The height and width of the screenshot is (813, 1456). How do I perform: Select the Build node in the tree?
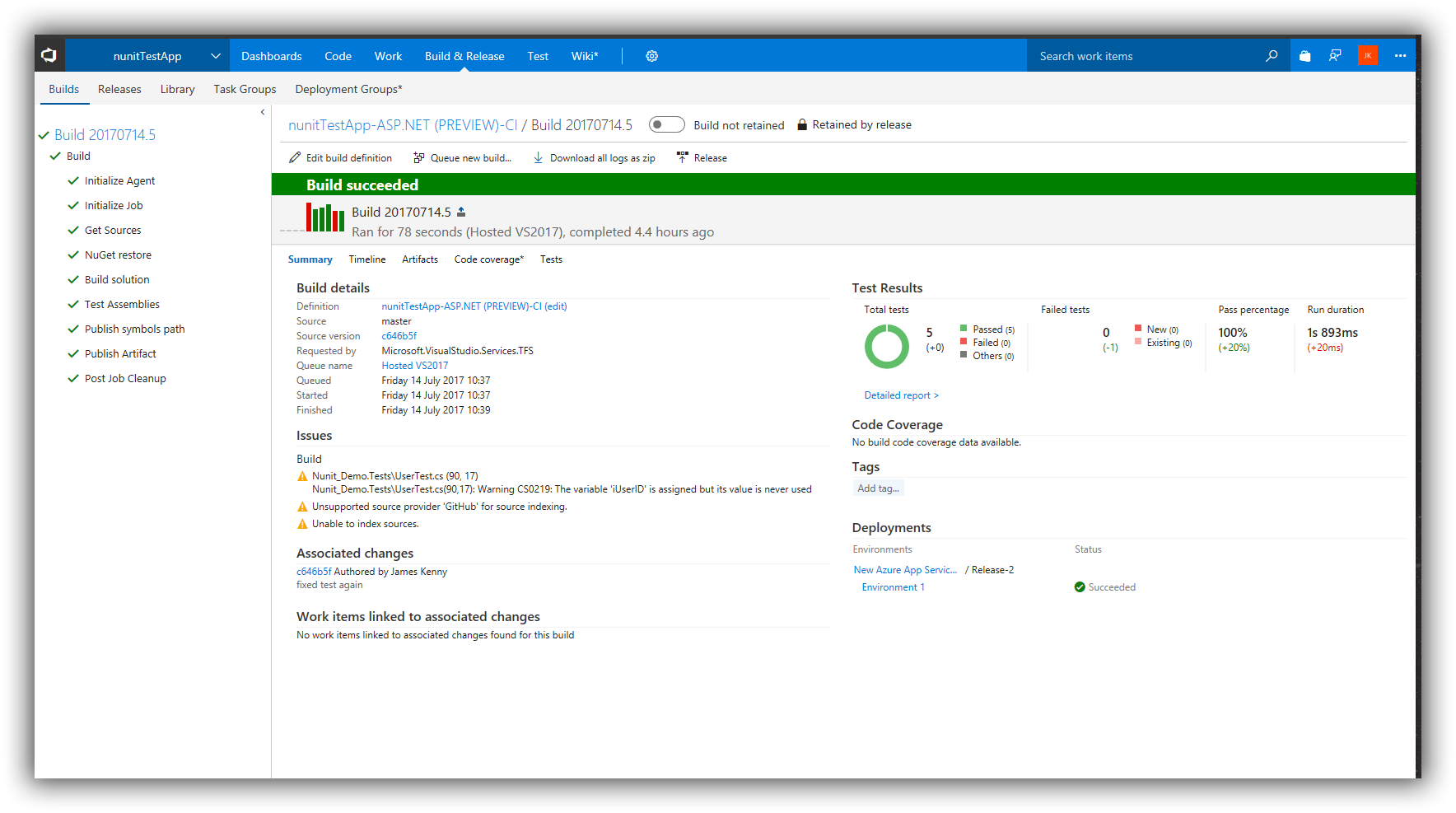point(78,156)
